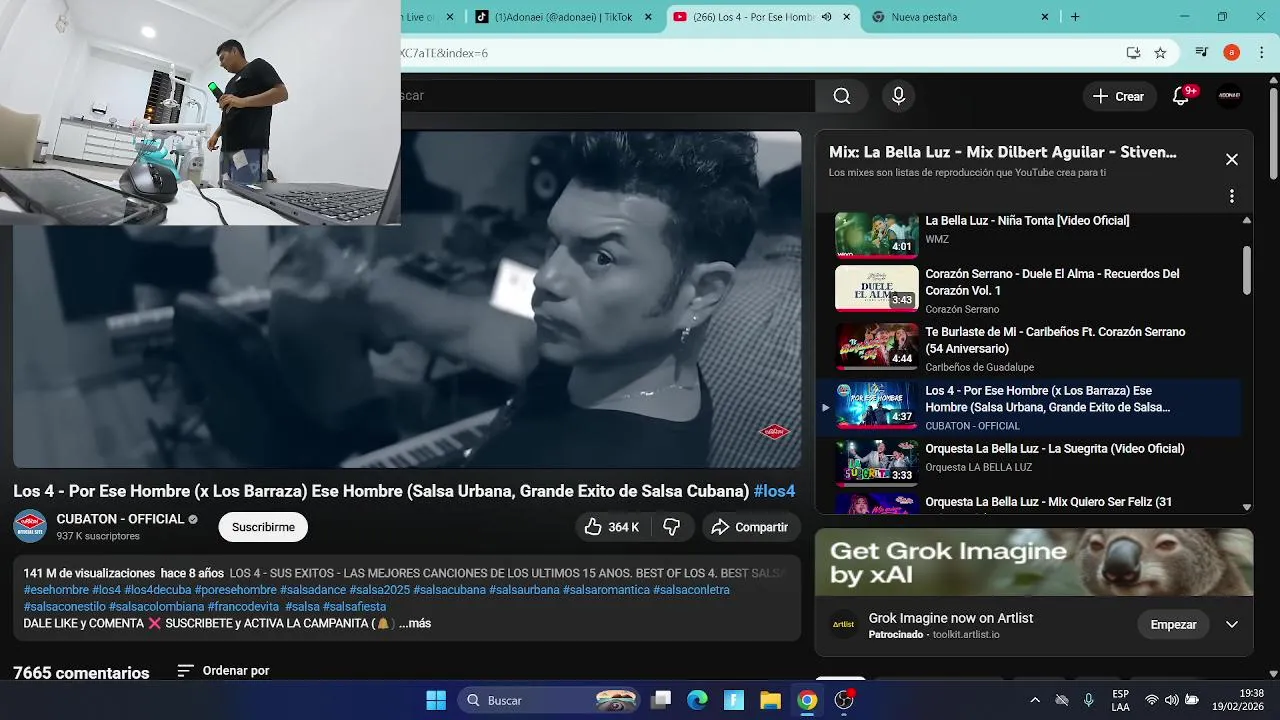The width and height of the screenshot is (1280, 720).
Task: Click the Suscribirme button
Action: click(263, 527)
